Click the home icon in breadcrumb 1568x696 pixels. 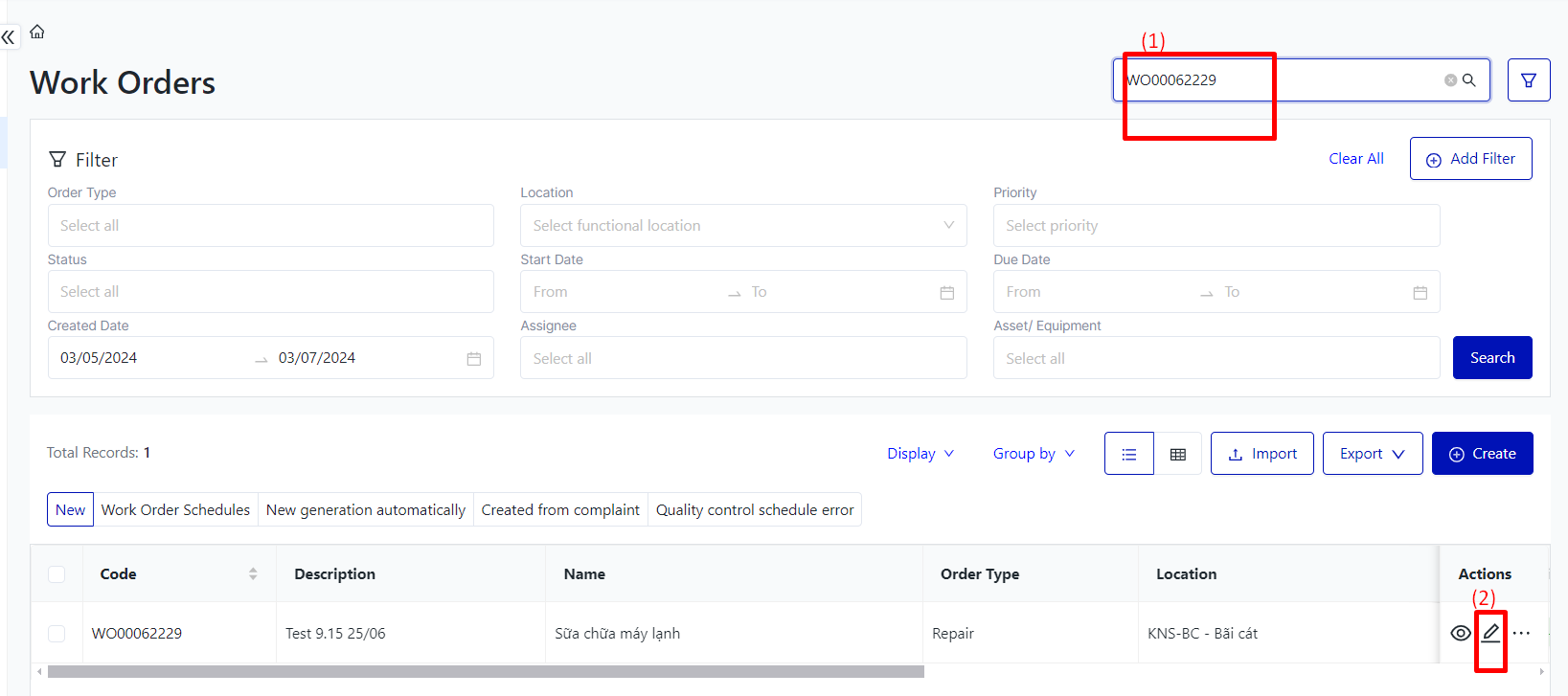pyautogui.click(x=37, y=32)
